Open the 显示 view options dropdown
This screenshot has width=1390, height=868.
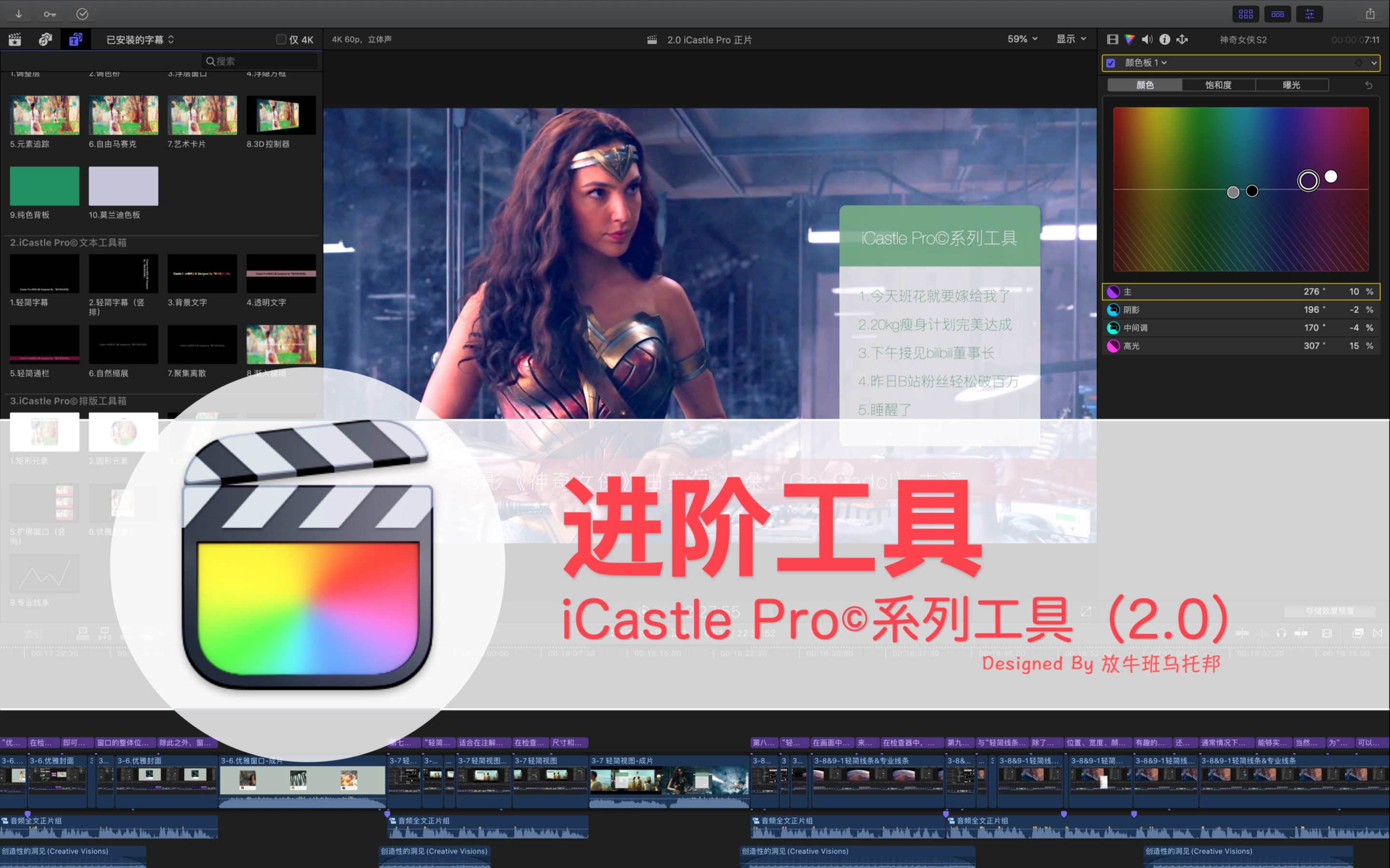1071,39
